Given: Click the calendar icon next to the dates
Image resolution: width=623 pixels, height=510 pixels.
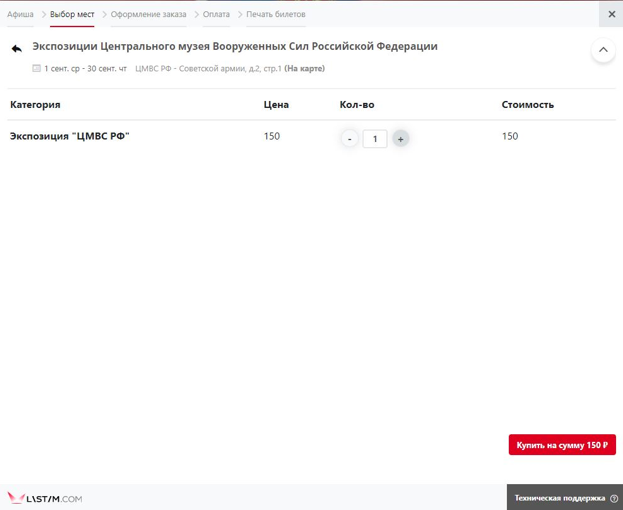Looking at the screenshot, I should click(37, 69).
